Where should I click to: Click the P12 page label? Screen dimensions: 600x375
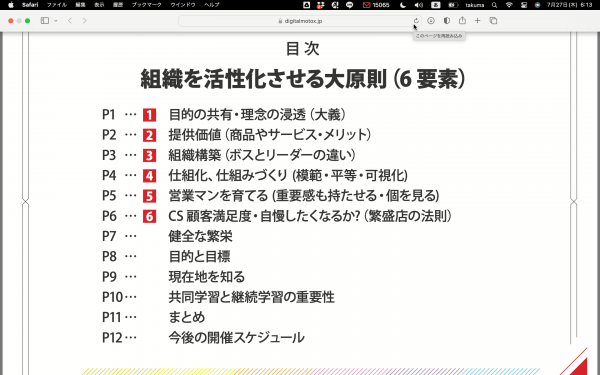[112, 338]
